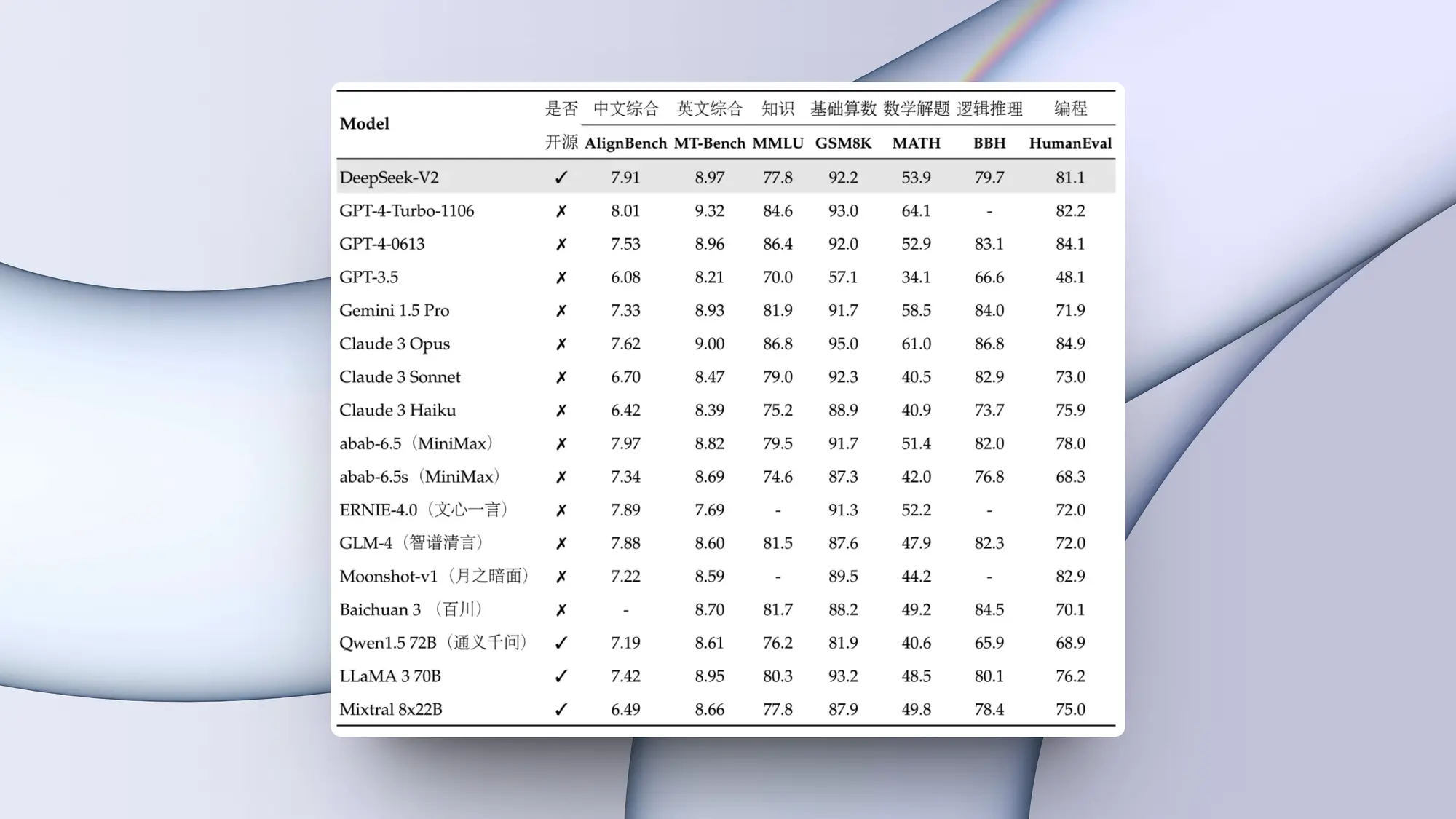The width and height of the screenshot is (1456, 819).
Task: Click Mixtral 8x22B AlignBench score 6.49
Action: click(625, 710)
